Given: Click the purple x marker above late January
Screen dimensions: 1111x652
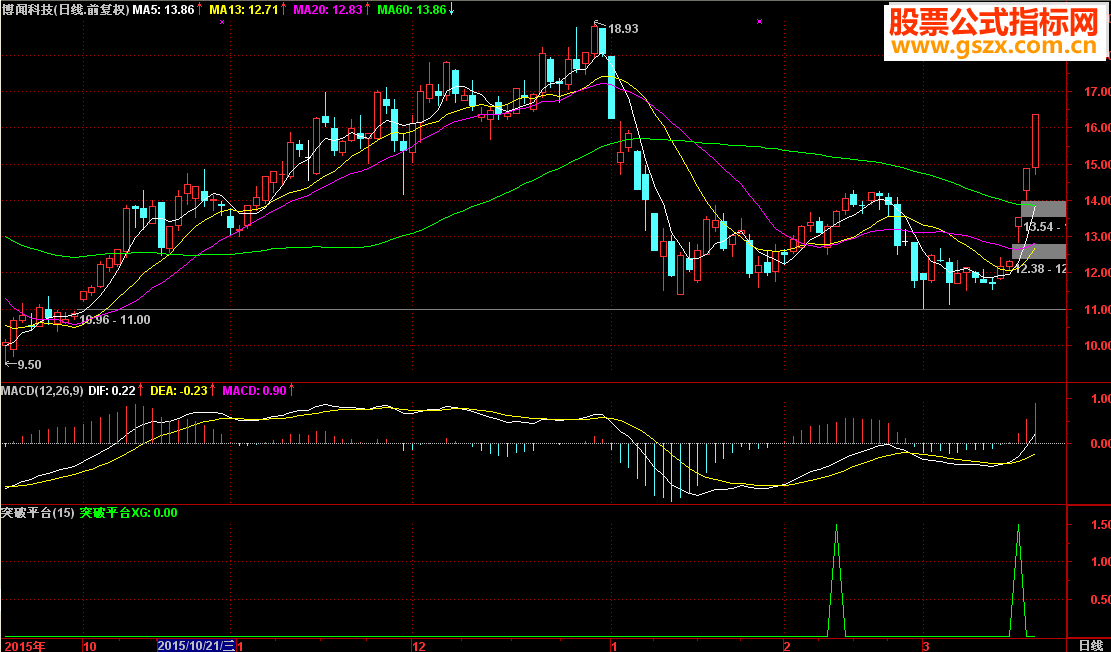Looking at the screenshot, I should point(760,21).
